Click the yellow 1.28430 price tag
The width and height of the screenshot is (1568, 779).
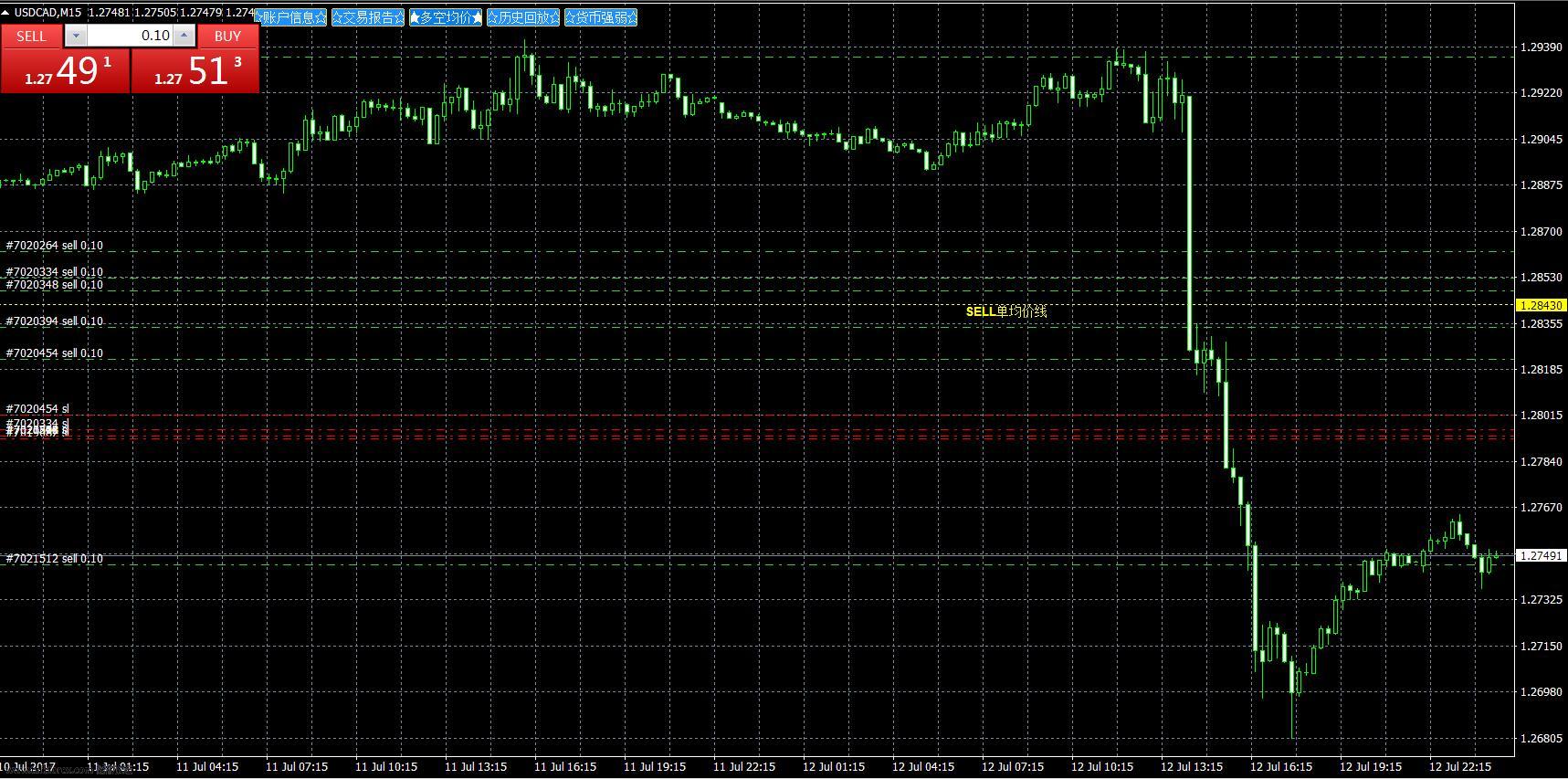1541,305
